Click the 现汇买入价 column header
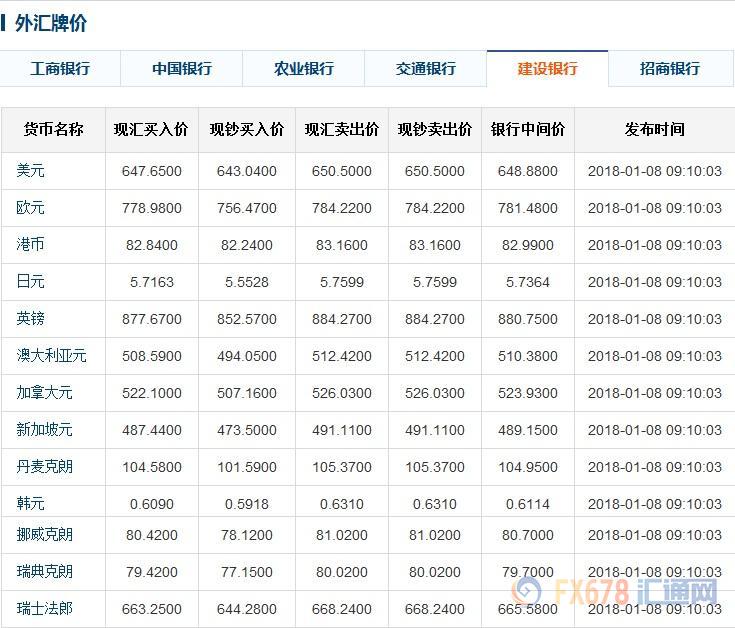Image resolution: width=735 pixels, height=628 pixels. tap(151, 129)
